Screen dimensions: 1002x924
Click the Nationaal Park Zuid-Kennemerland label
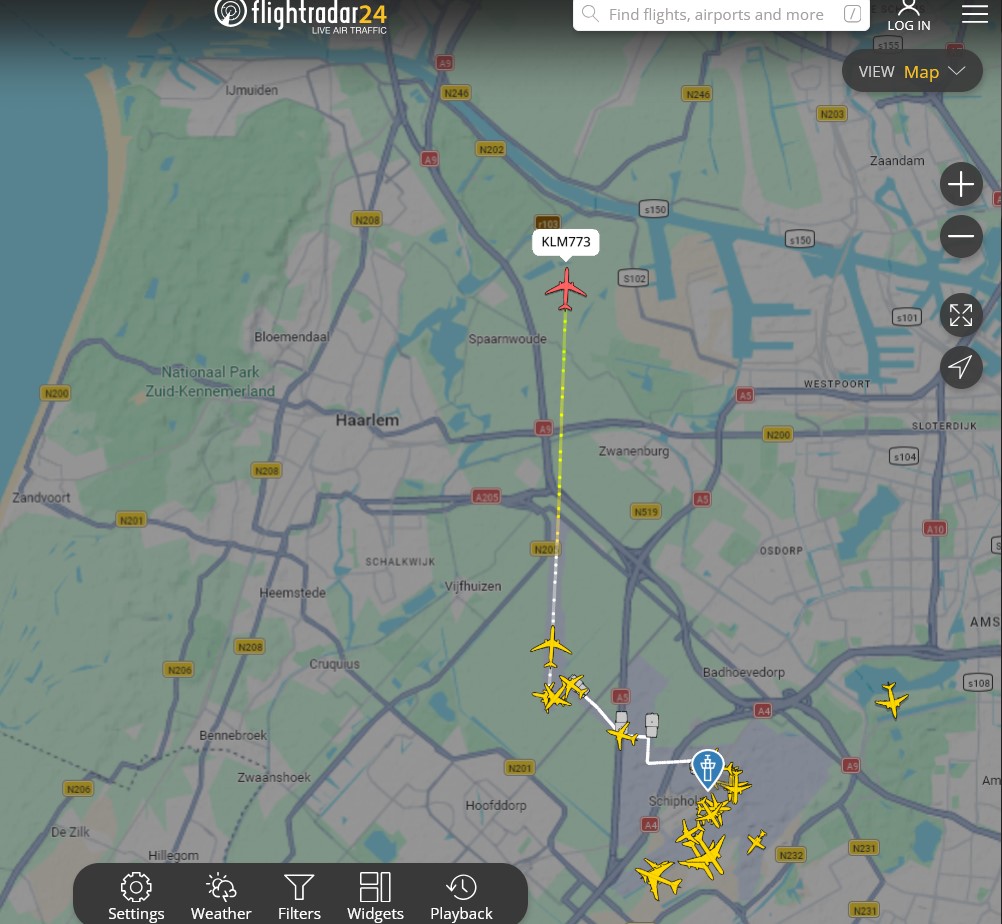tap(210, 381)
